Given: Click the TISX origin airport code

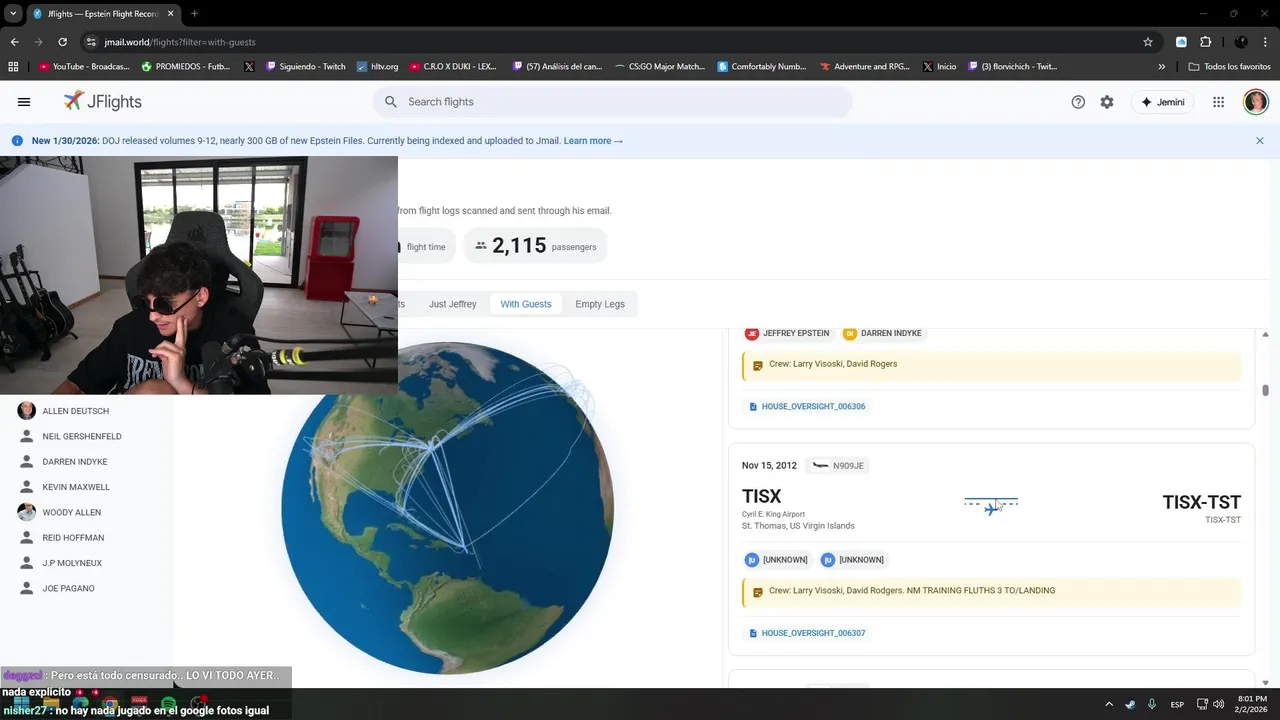Looking at the screenshot, I should click(762, 496).
